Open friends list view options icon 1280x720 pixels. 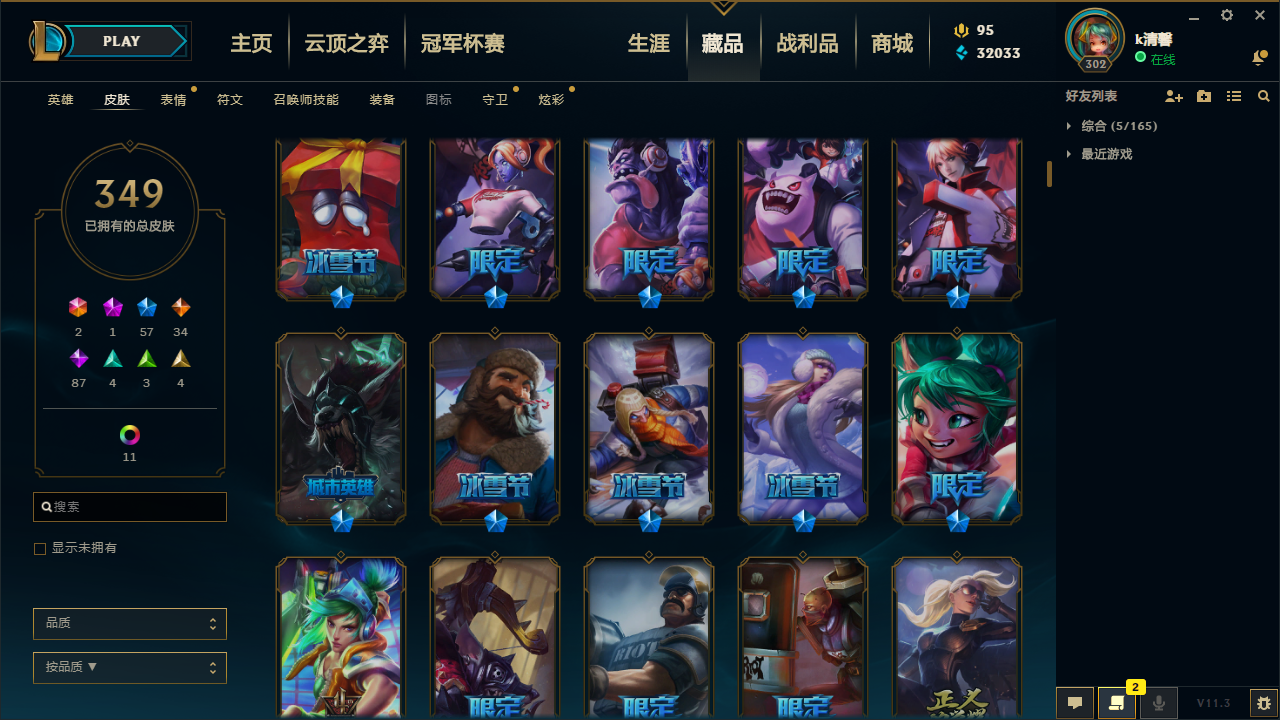pyautogui.click(x=1234, y=96)
